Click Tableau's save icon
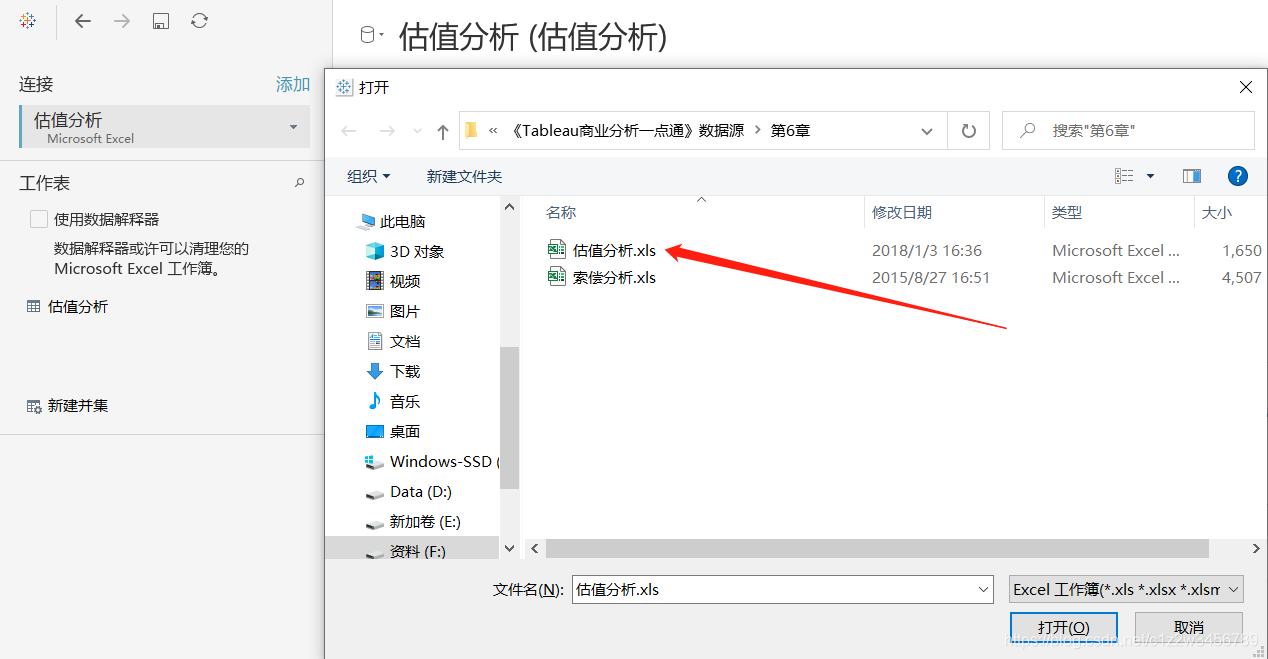This screenshot has width=1268, height=659. [160, 21]
